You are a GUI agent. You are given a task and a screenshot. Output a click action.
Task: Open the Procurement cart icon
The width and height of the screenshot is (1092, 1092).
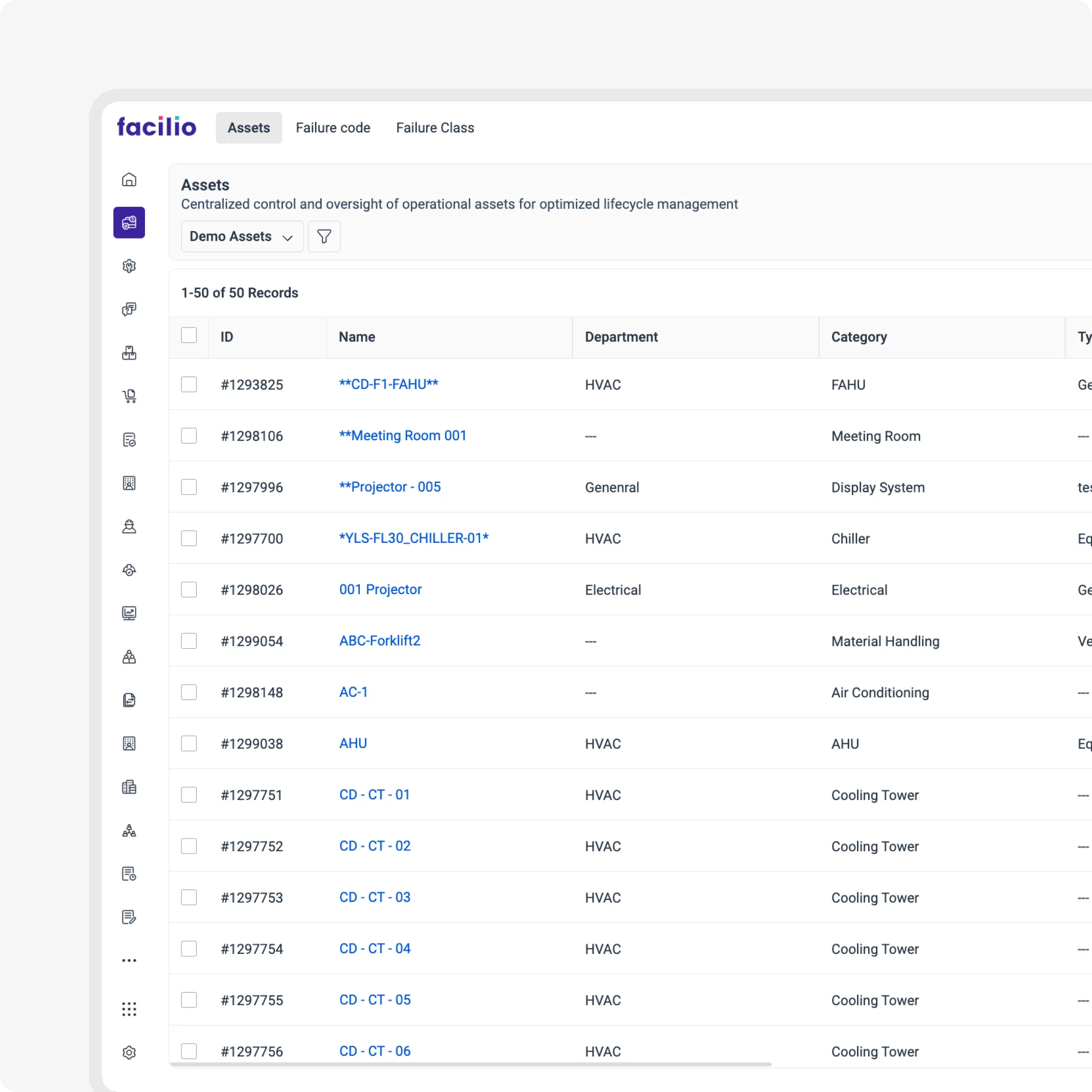click(x=130, y=396)
